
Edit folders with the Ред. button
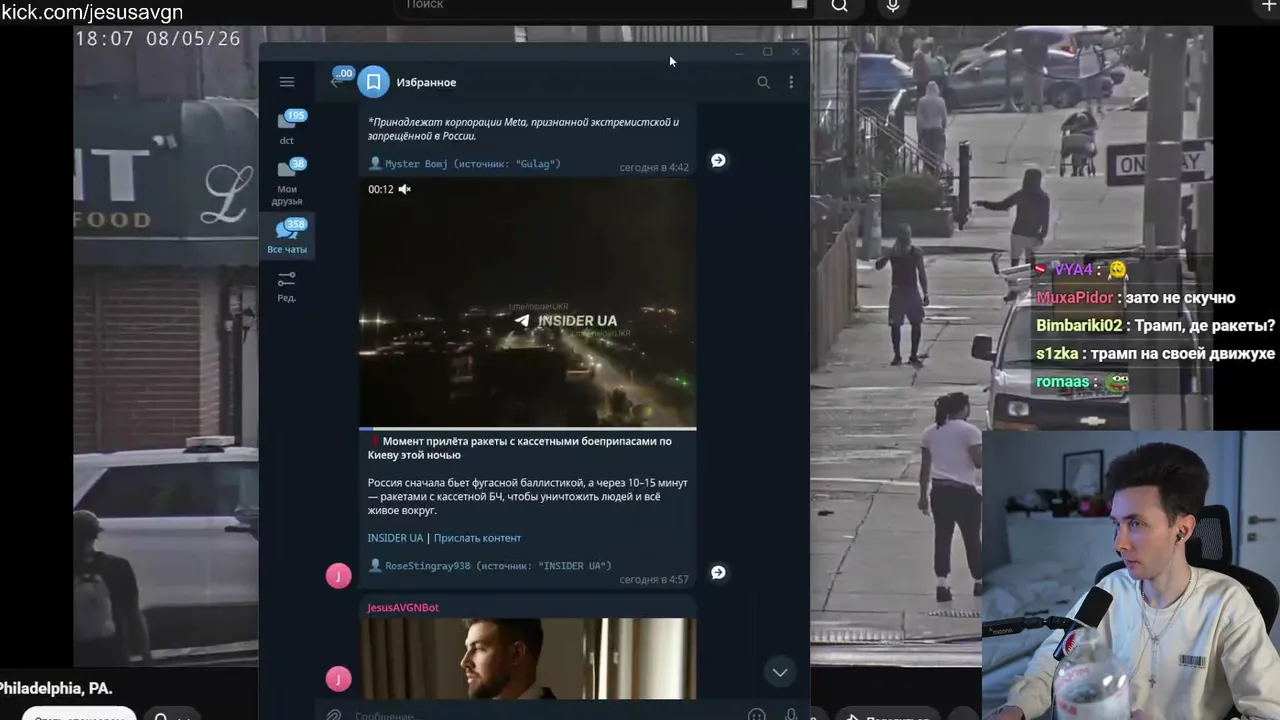coord(287,286)
